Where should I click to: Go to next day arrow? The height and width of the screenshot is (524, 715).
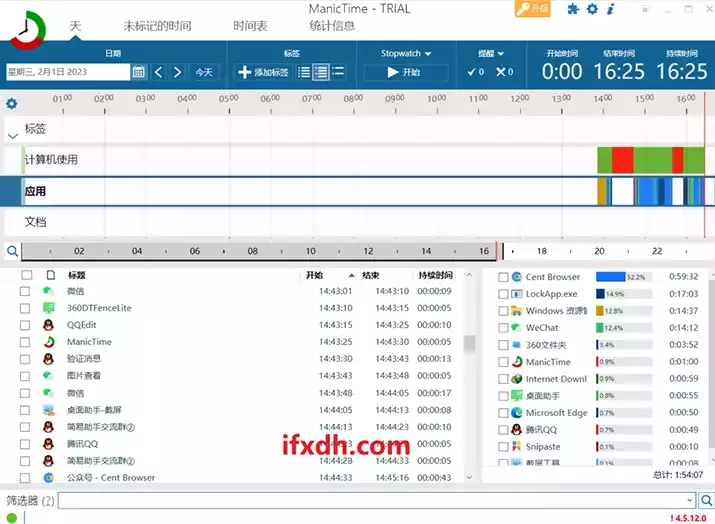pos(177,72)
